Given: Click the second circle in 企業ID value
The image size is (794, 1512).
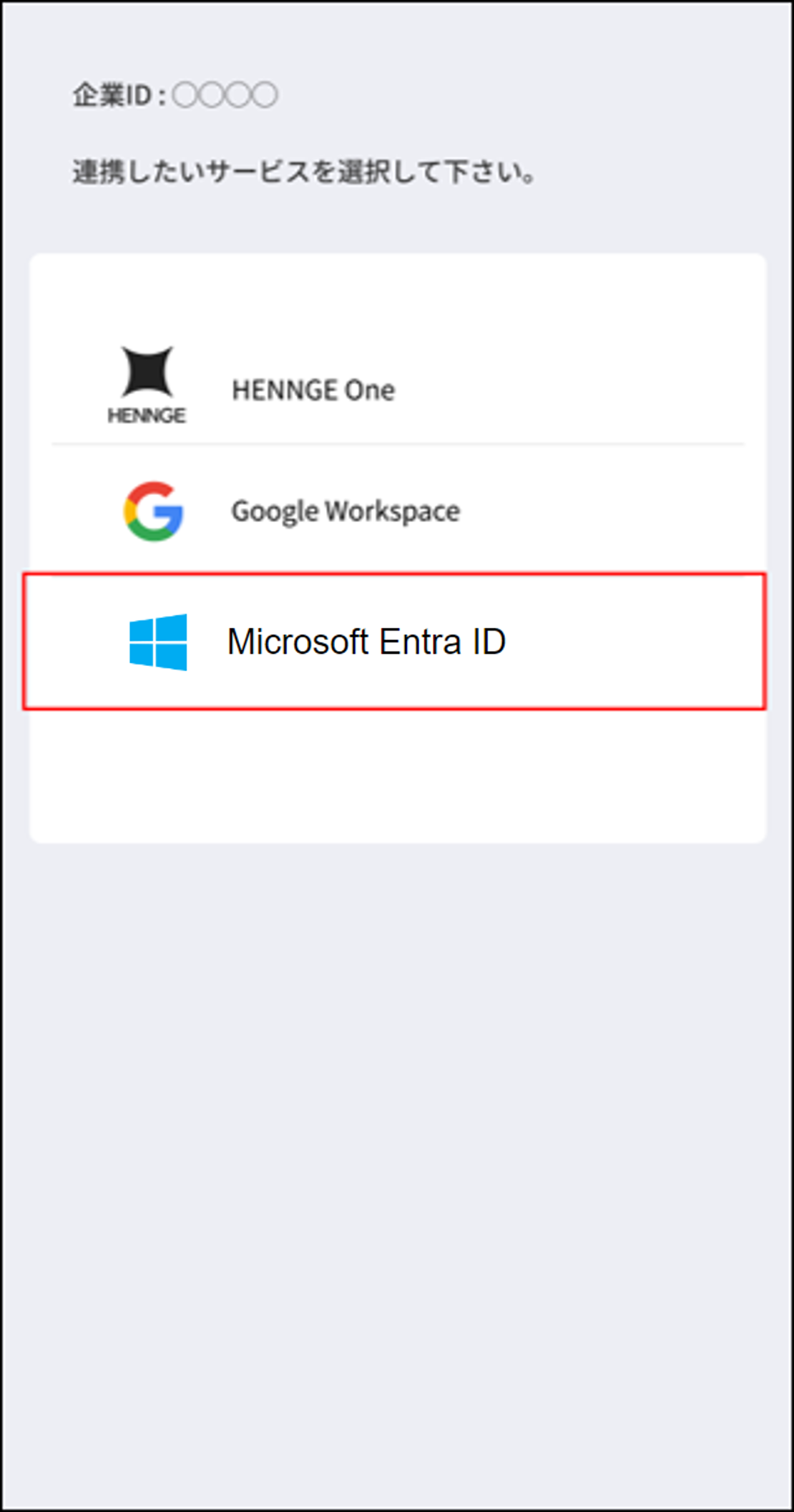Looking at the screenshot, I should click(x=212, y=95).
